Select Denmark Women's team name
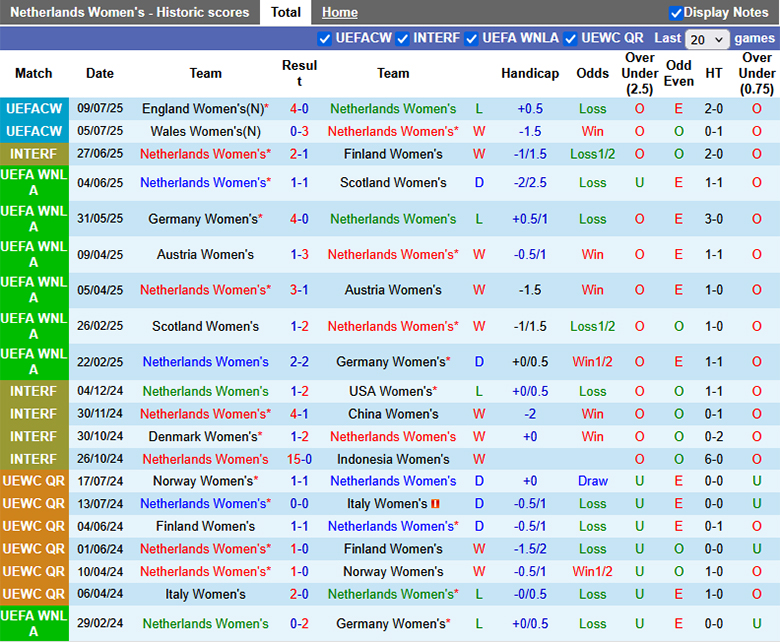The height and width of the screenshot is (642, 780). tap(205, 437)
